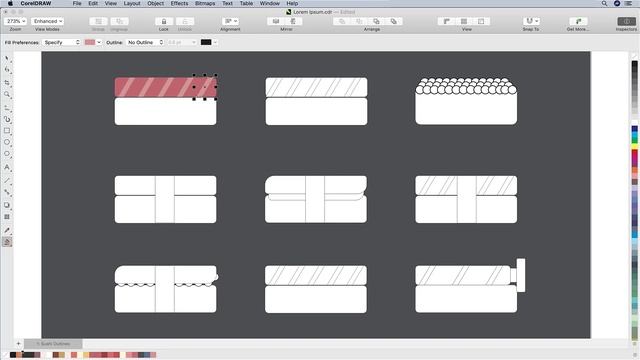Open the Fill Preferences Specify dropdown

61,42
